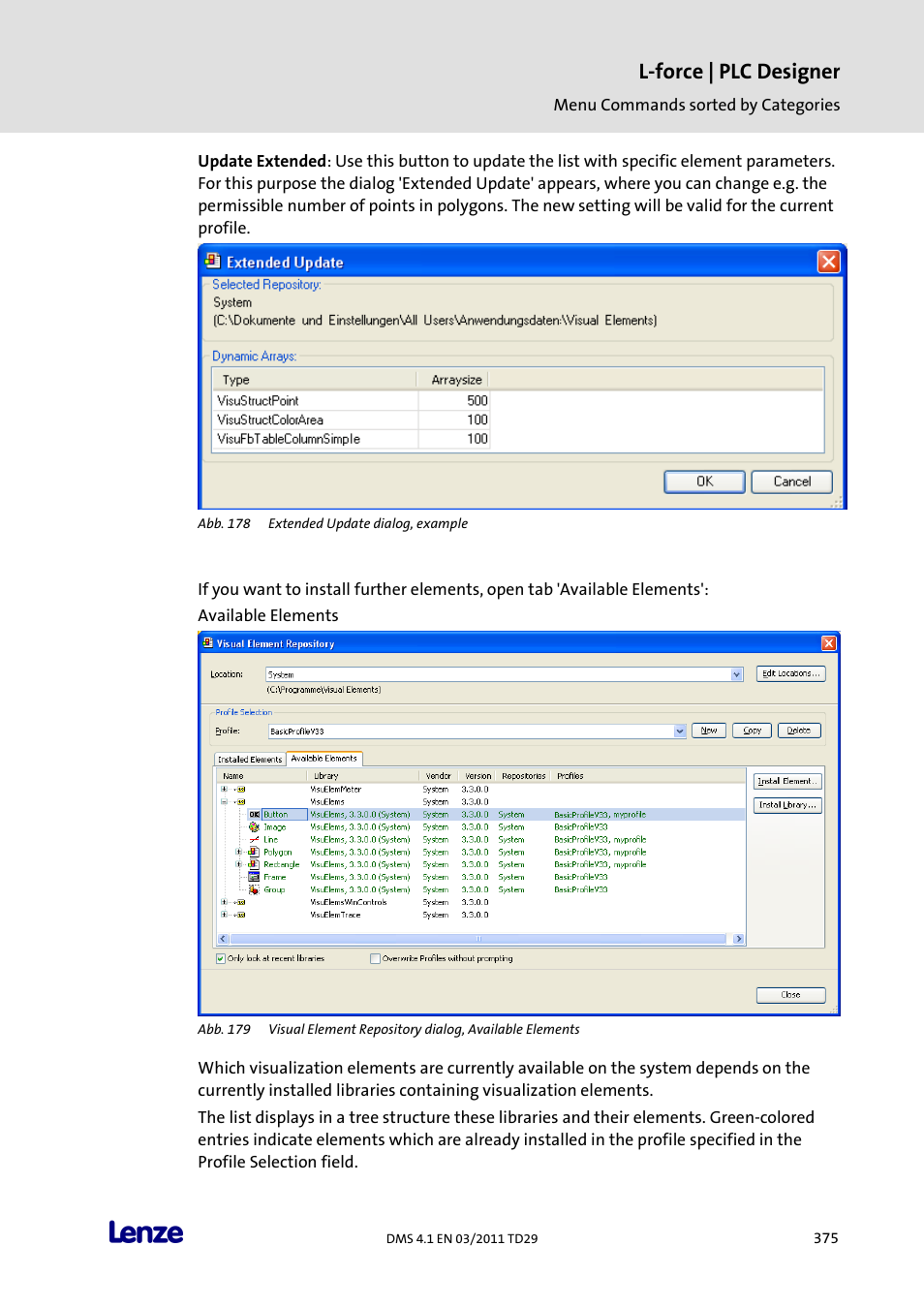924x1308 pixels.
Task: Click the VisuElemsWinControls library icon
Action: 241,902
